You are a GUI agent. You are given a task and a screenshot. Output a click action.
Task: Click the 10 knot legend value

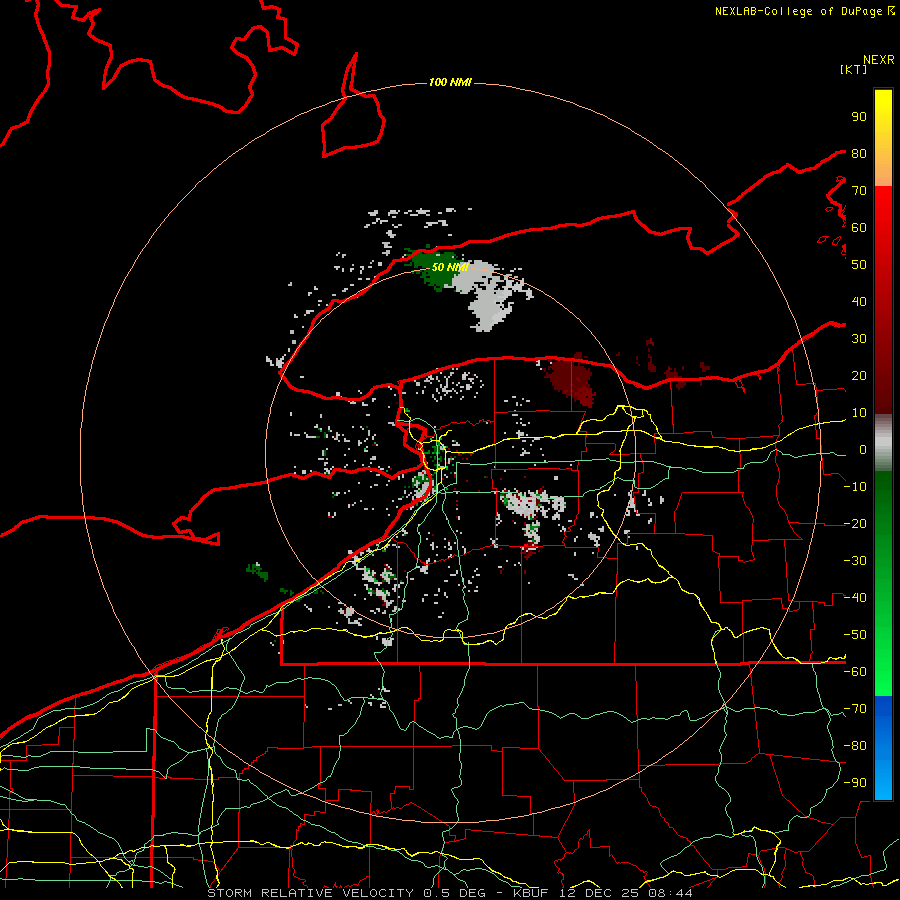pyautogui.click(x=859, y=413)
